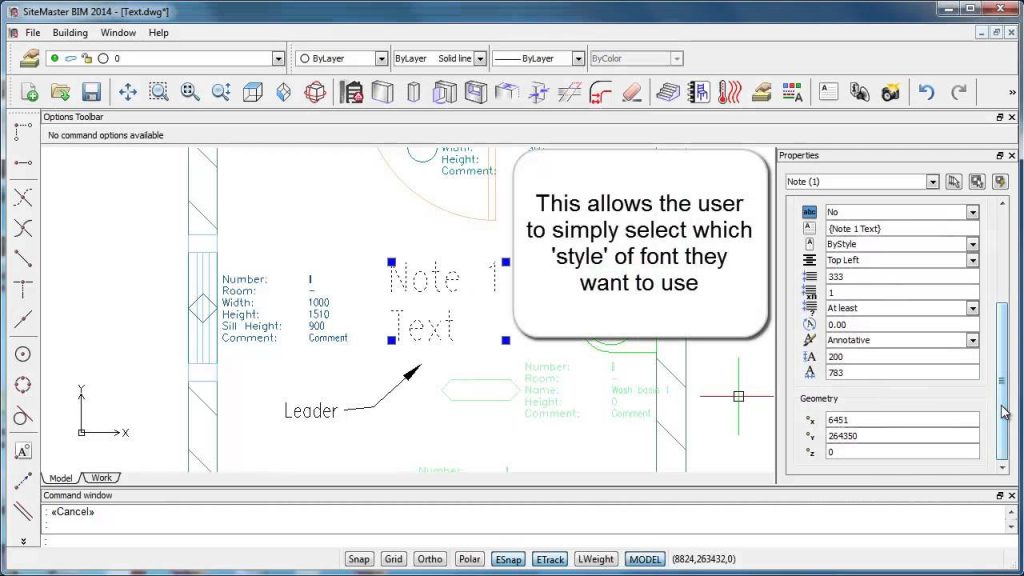
Task: Expand the Annotative dropdown in Properties
Action: point(972,340)
